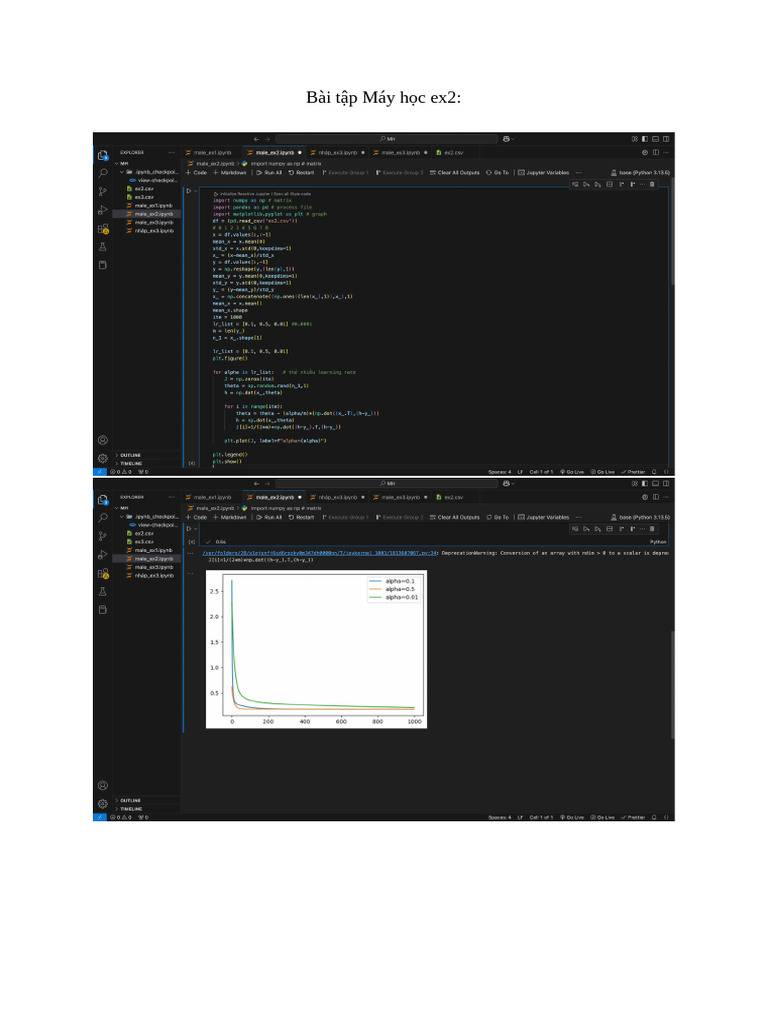Collapse .ipynb_checkpoints folder in top screenshot
Viewport: 768px width, 1024px height.
150,172
